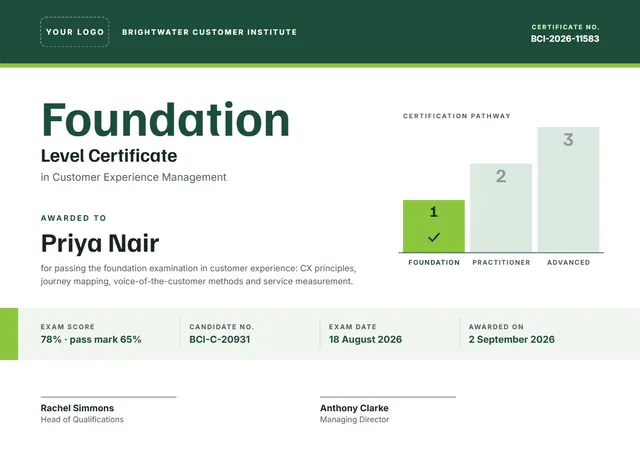Click the signatory name Anthony Clarke
Screen dimensions: 640x453
click(354, 408)
